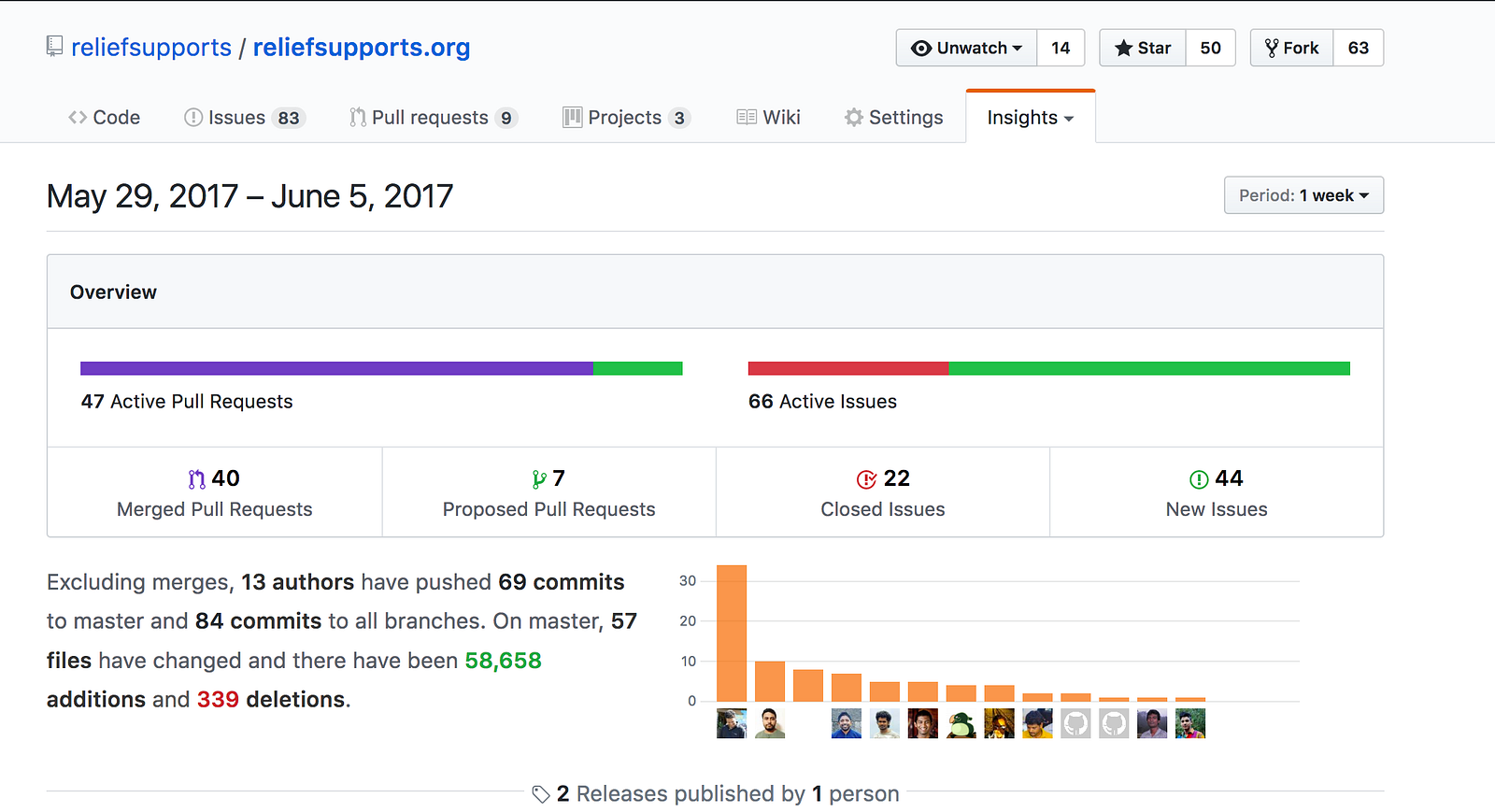Select the Projects tab
Image resolution: width=1495 pixels, height=812 pixels.
(626, 118)
